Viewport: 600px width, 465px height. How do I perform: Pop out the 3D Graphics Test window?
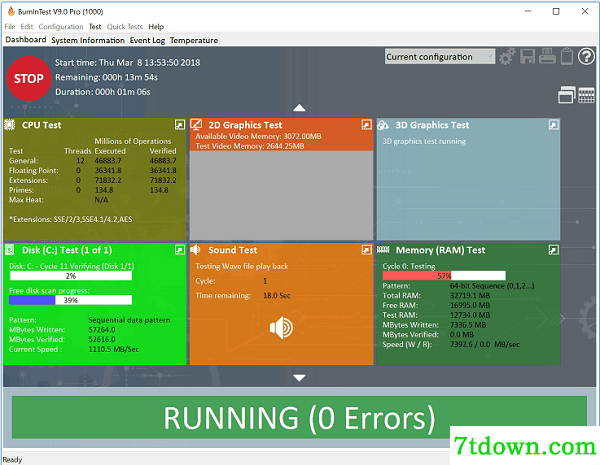554,125
